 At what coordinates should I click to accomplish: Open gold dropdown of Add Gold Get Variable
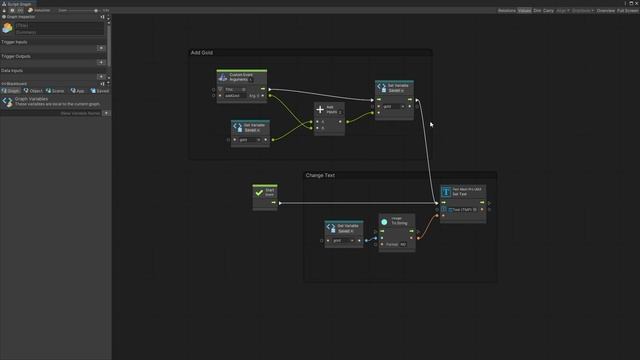[x=249, y=140]
